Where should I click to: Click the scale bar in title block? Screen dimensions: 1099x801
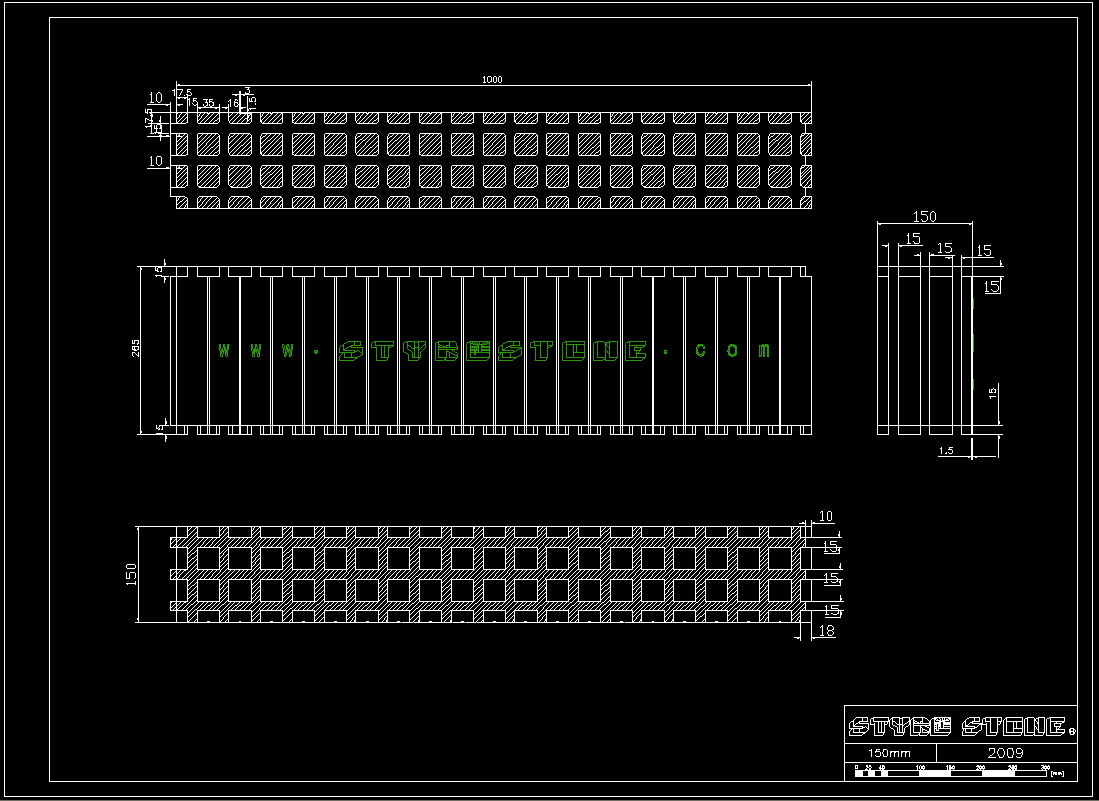point(950,770)
